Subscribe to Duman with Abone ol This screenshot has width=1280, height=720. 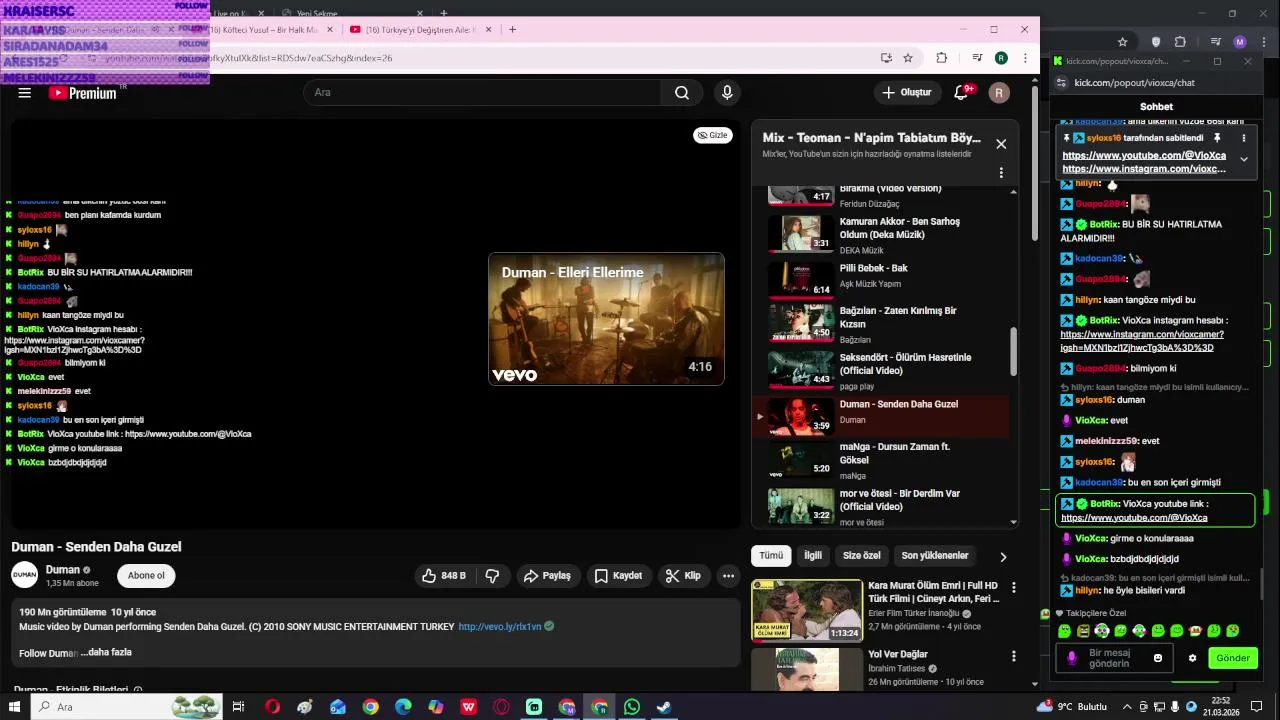coord(146,576)
